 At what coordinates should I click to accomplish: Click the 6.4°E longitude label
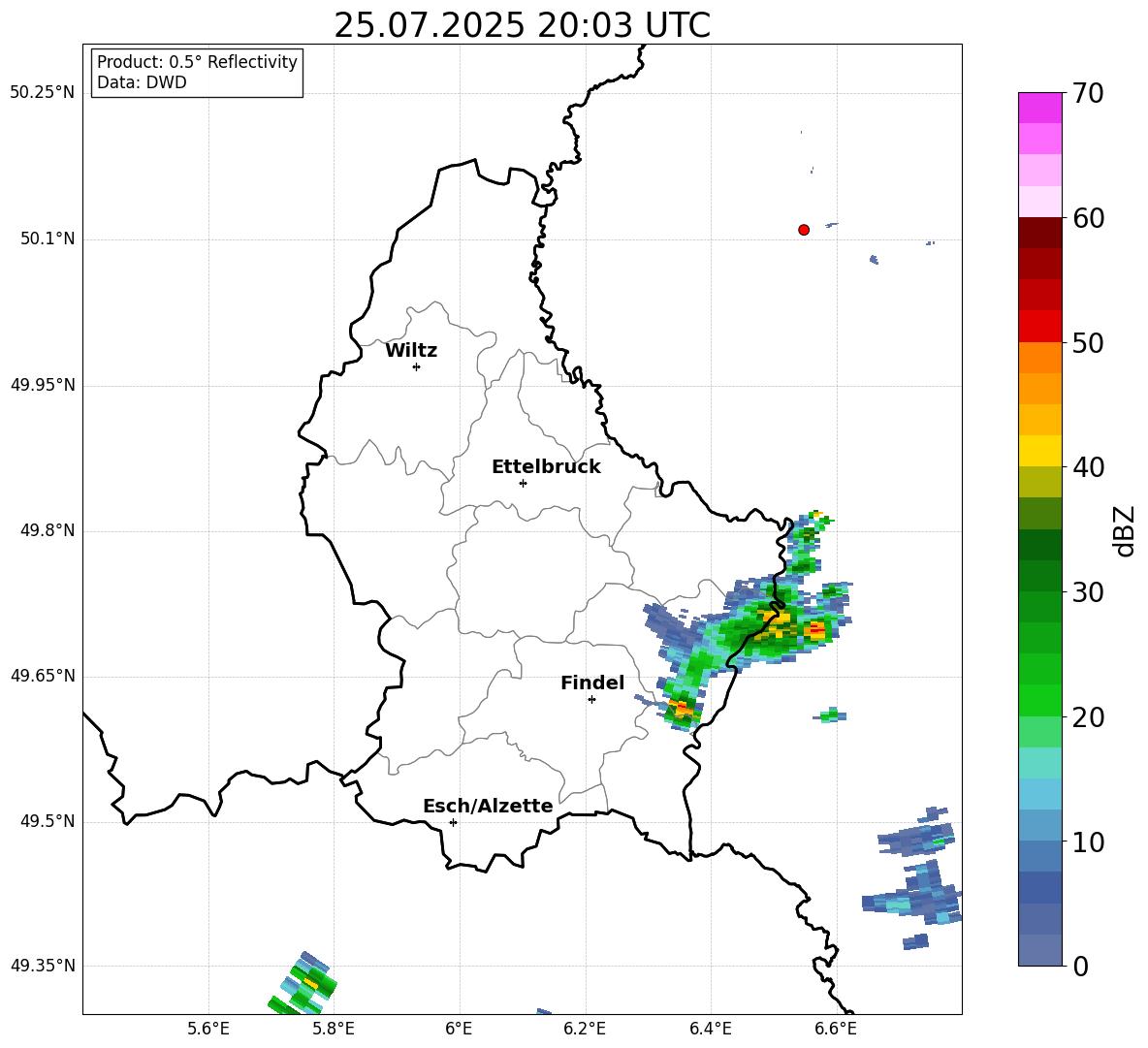tap(710, 1029)
